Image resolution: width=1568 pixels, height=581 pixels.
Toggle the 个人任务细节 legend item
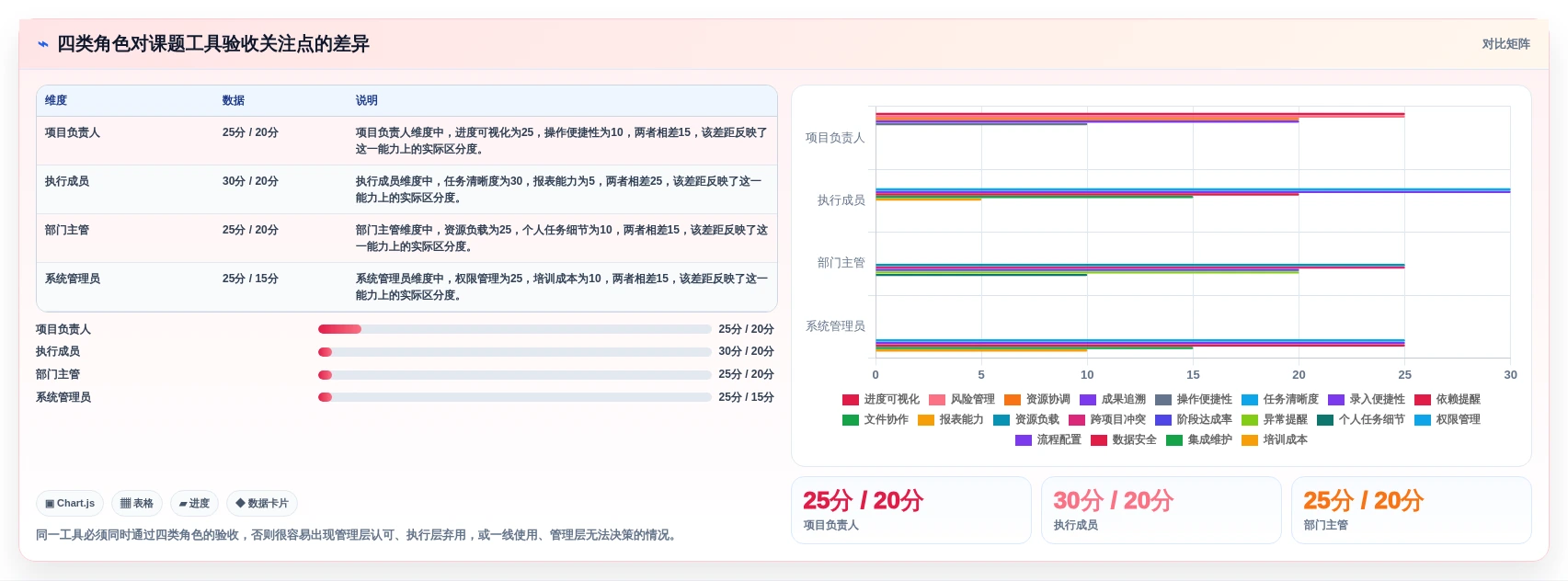tap(1361, 419)
